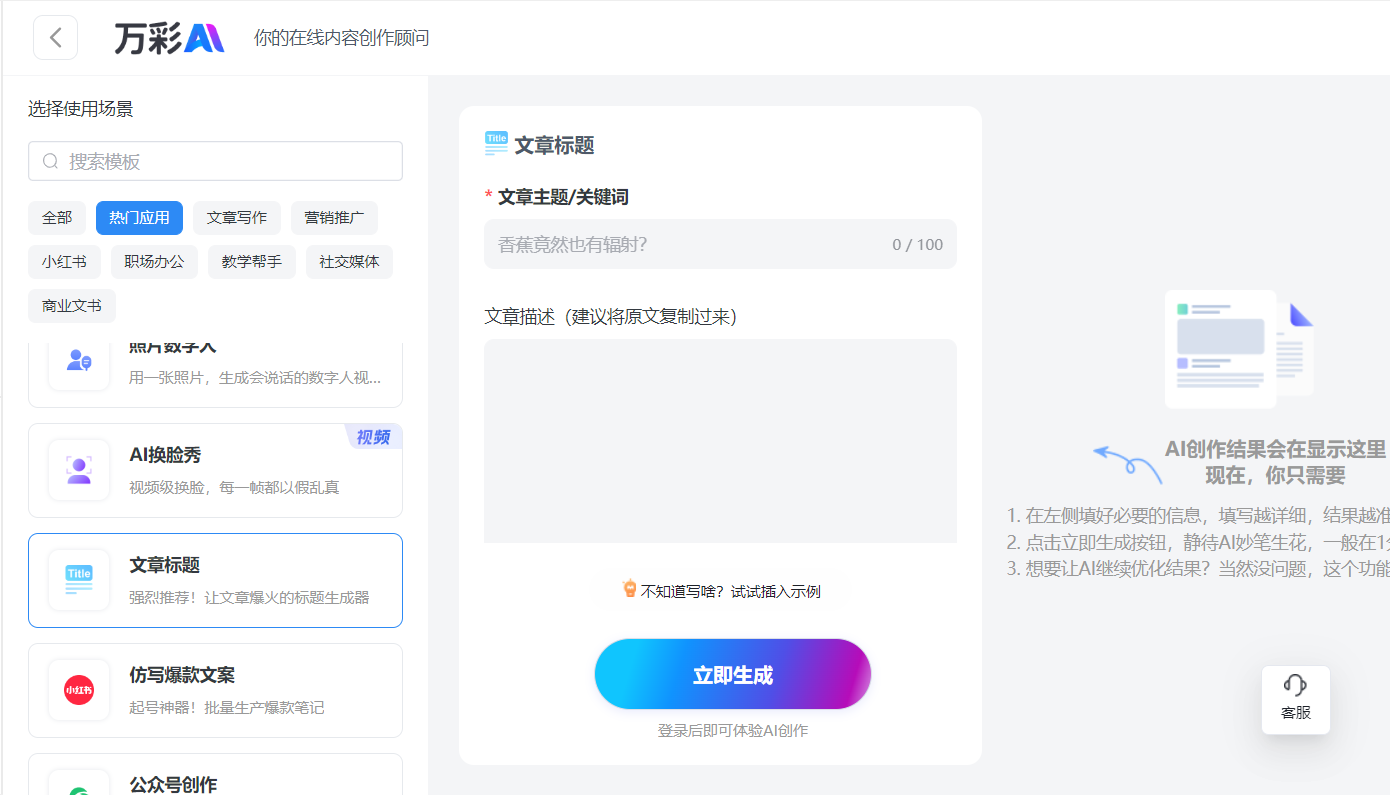This screenshot has height=795, width=1390.
Task: Click 试试插入示例 link
Action: 775,591
